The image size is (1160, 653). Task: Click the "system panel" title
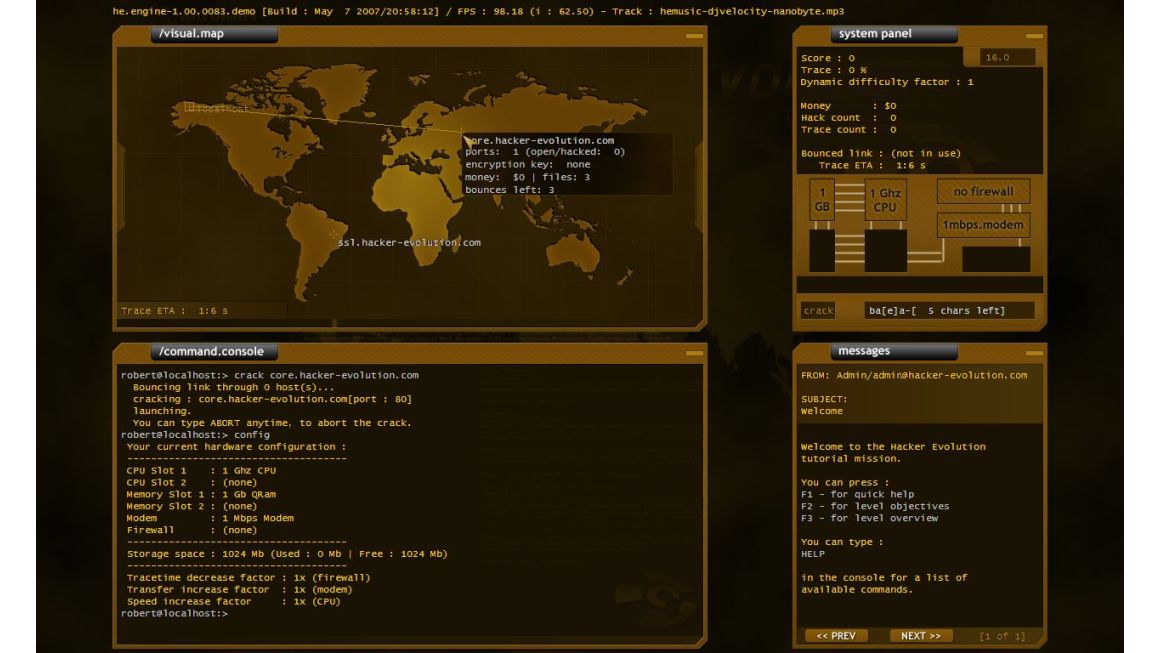[875, 33]
